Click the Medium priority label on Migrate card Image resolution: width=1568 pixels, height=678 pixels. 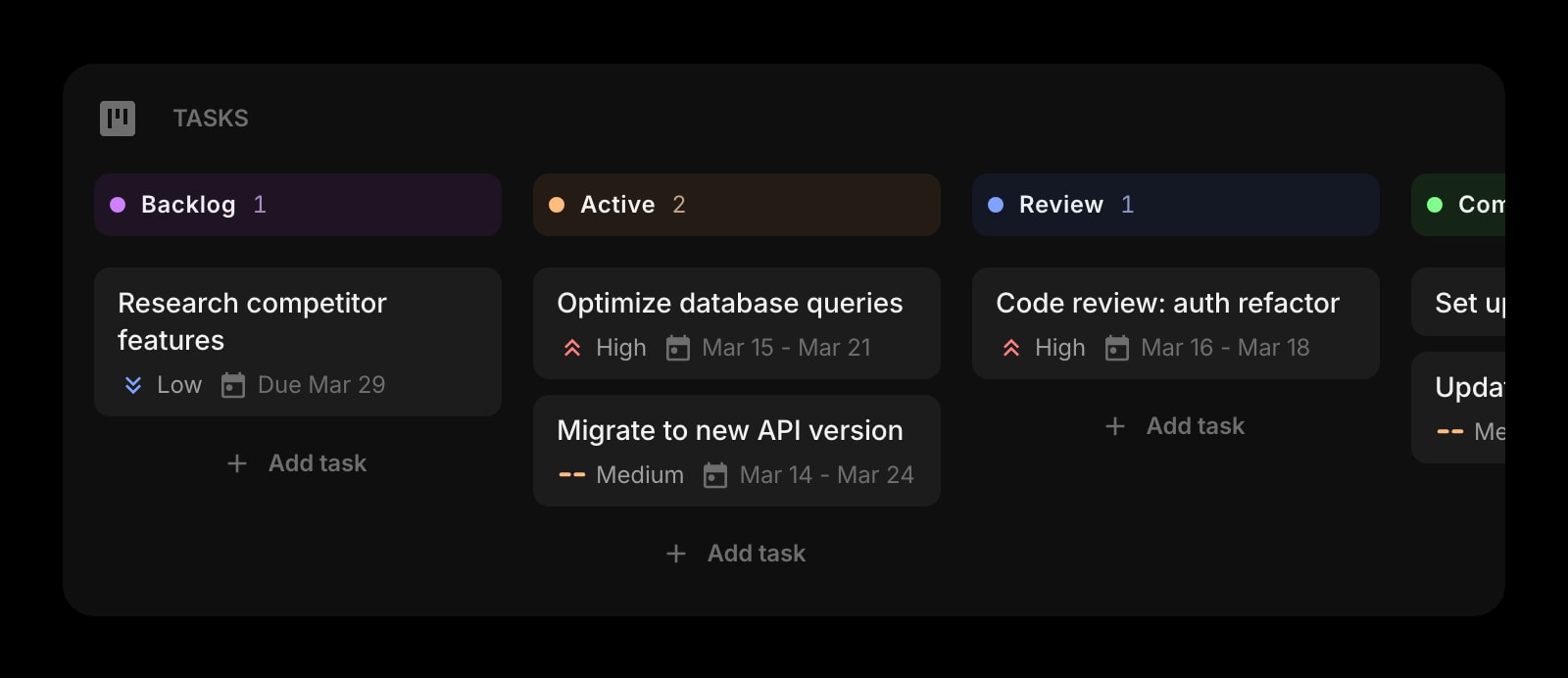pyautogui.click(x=640, y=475)
